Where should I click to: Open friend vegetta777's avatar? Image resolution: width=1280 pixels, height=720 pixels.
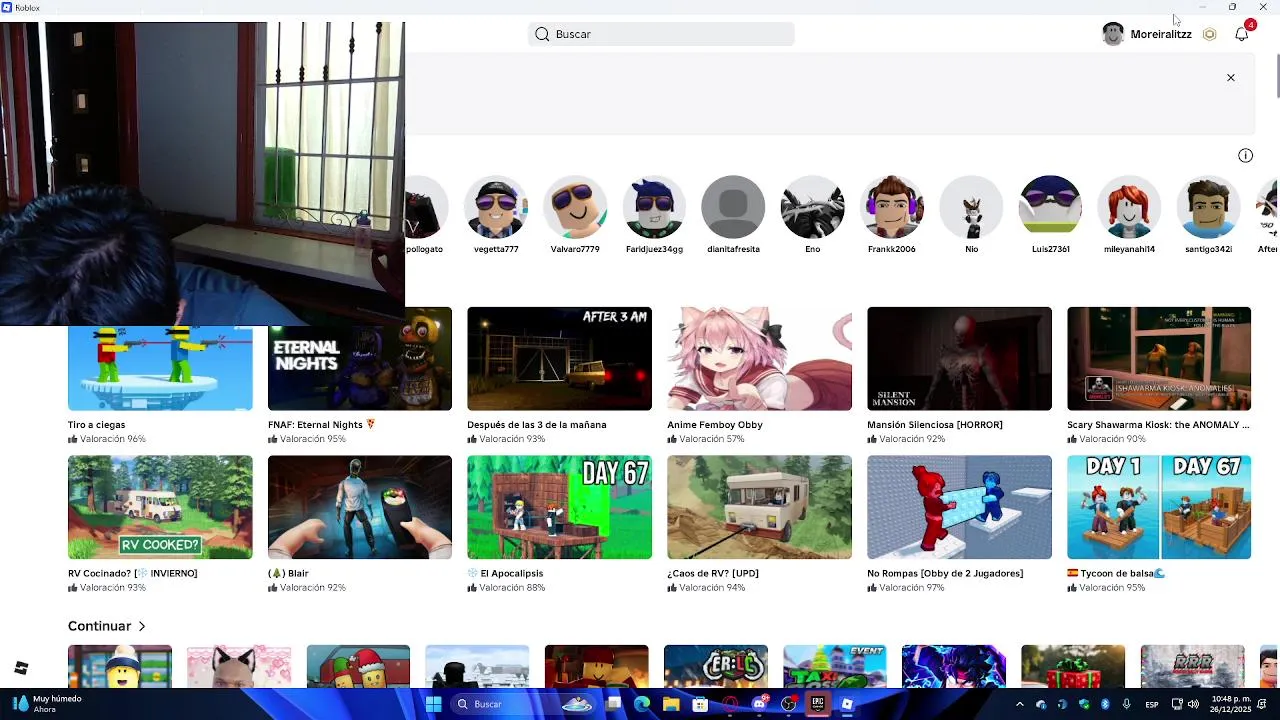click(x=496, y=207)
